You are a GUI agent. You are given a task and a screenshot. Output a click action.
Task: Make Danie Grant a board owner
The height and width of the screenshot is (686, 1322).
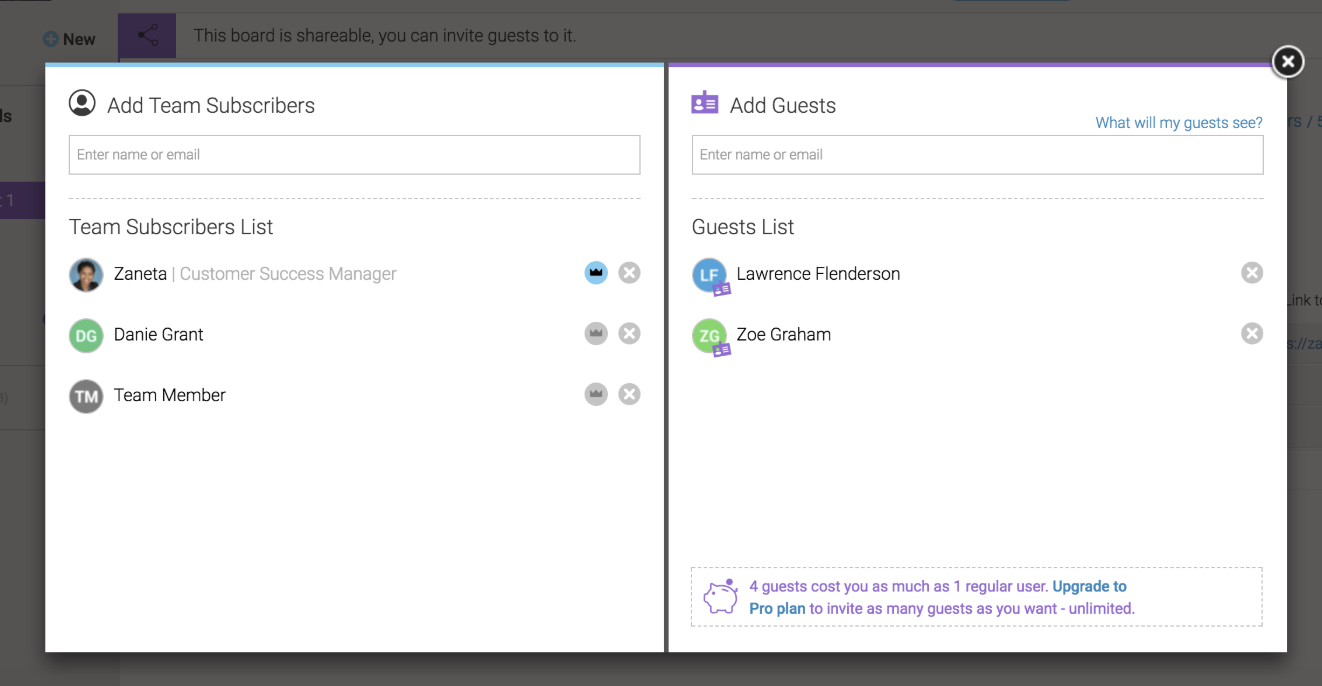596,334
